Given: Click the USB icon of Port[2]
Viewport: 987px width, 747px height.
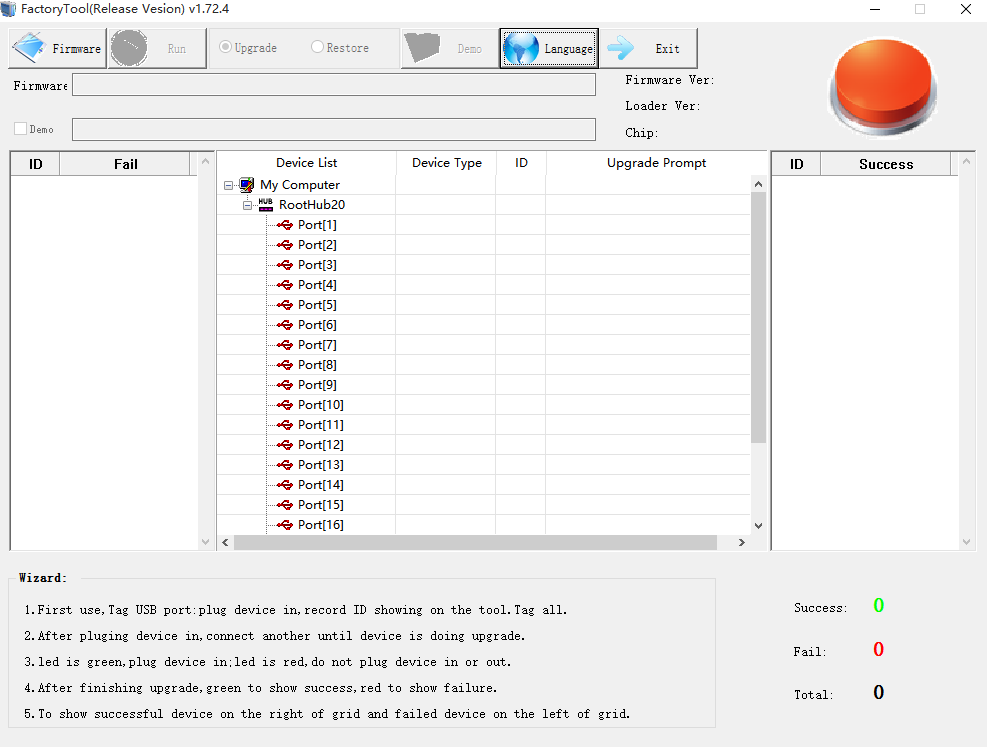Looking at the screenshot, I should point(285,245).
